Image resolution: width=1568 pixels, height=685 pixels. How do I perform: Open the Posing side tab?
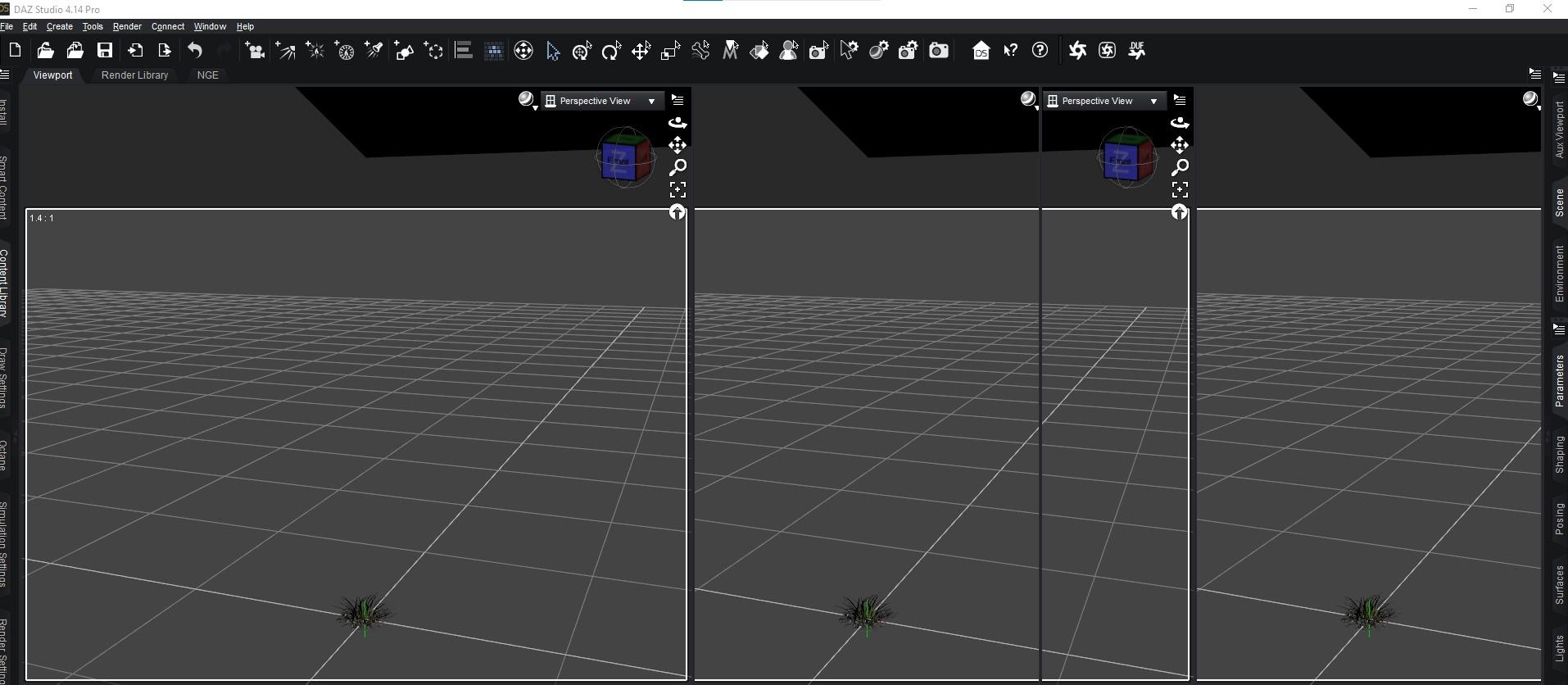pos(1559,519)
